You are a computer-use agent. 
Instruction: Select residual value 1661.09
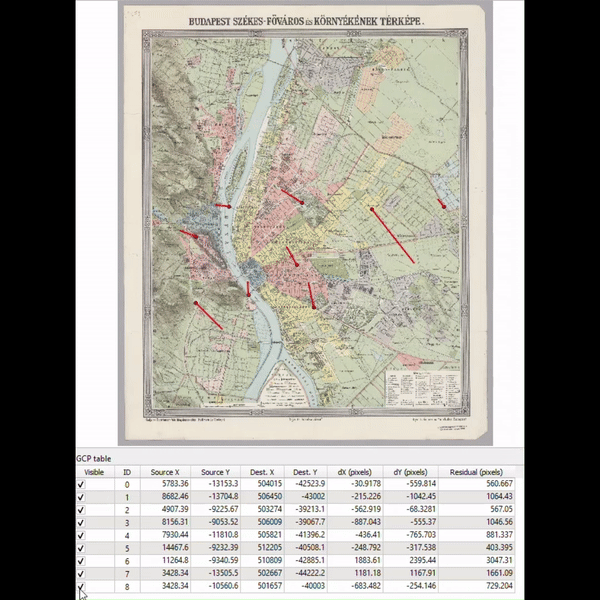[499, 573]
